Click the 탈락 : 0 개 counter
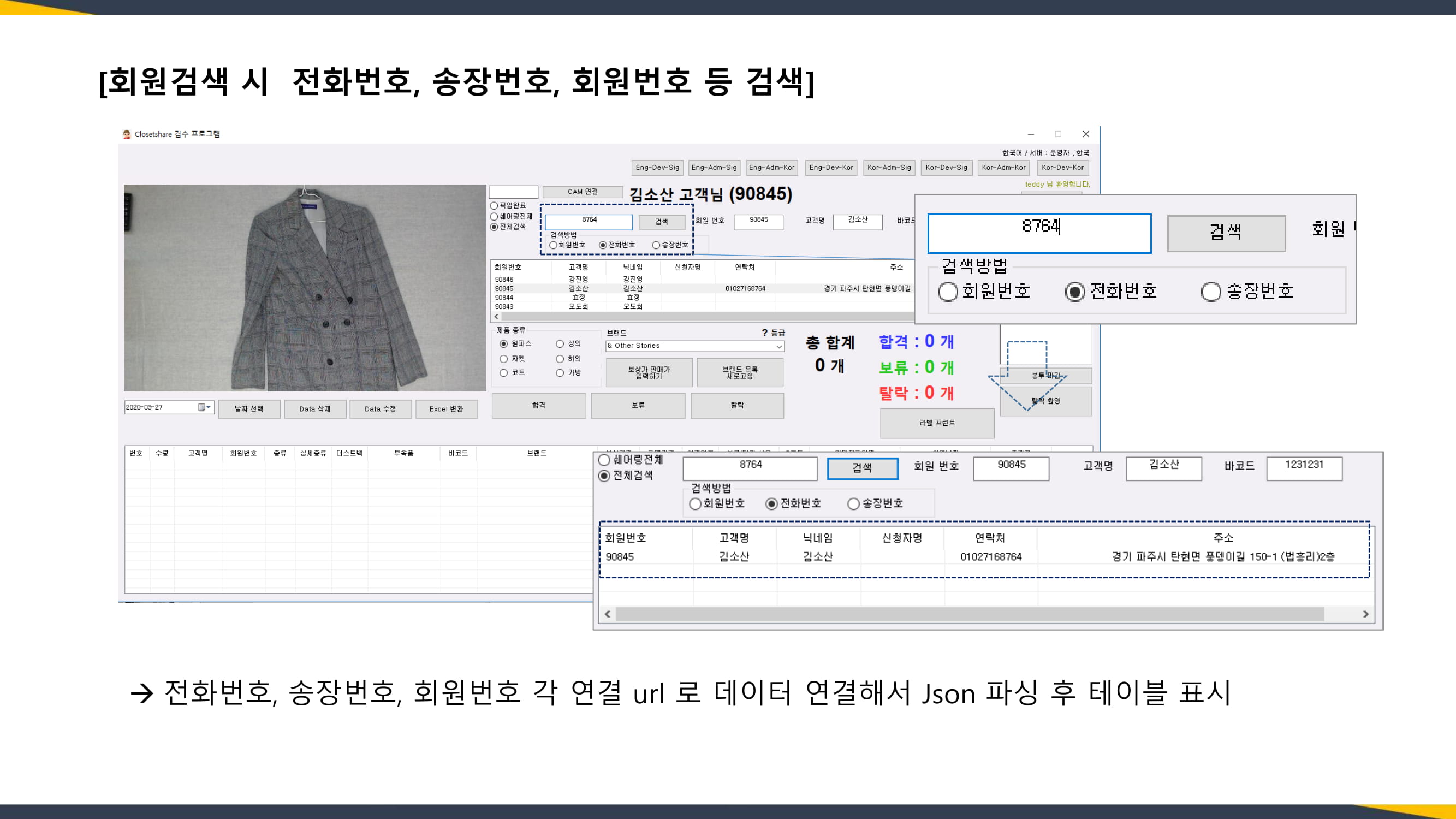Screen dimensions: 1456x819 (916, 393)
